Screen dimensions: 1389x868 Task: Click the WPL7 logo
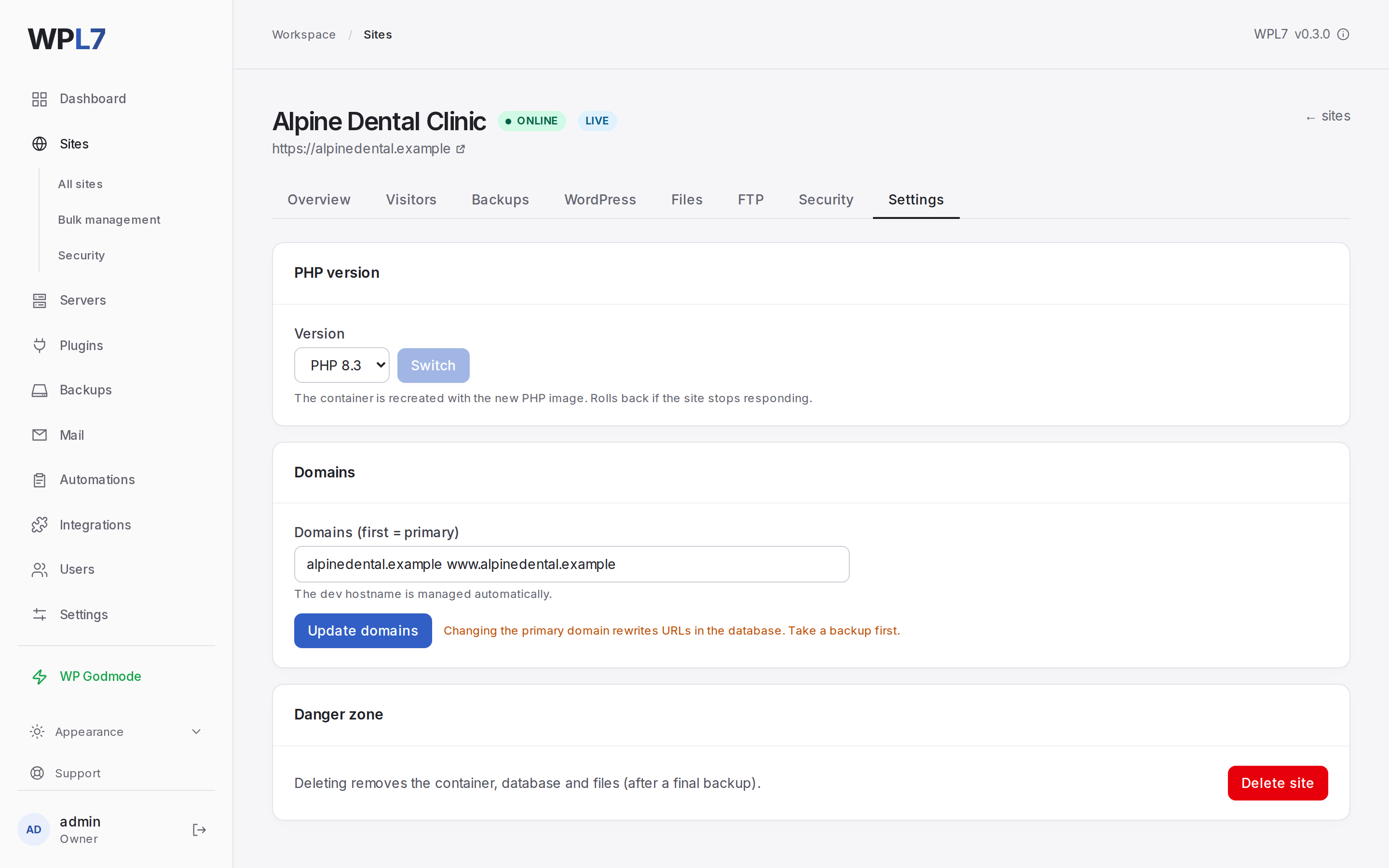pyautogui.click(x=67, y=39)
